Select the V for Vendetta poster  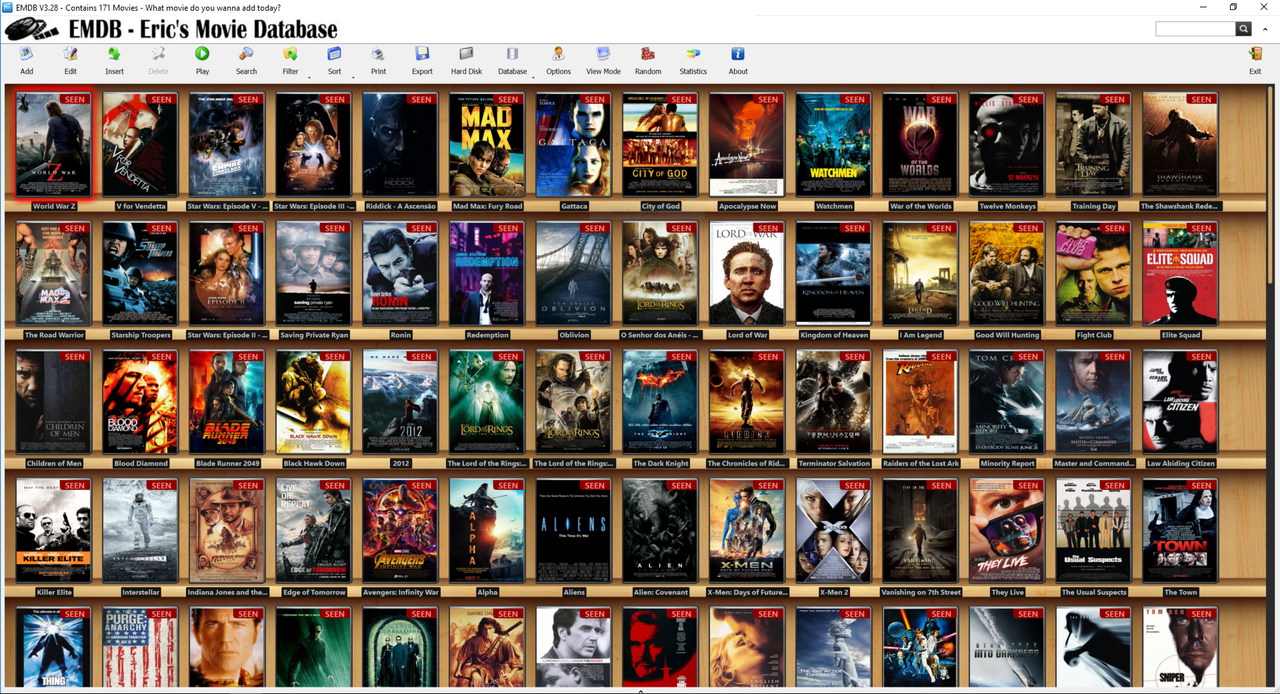click(140, 145)
